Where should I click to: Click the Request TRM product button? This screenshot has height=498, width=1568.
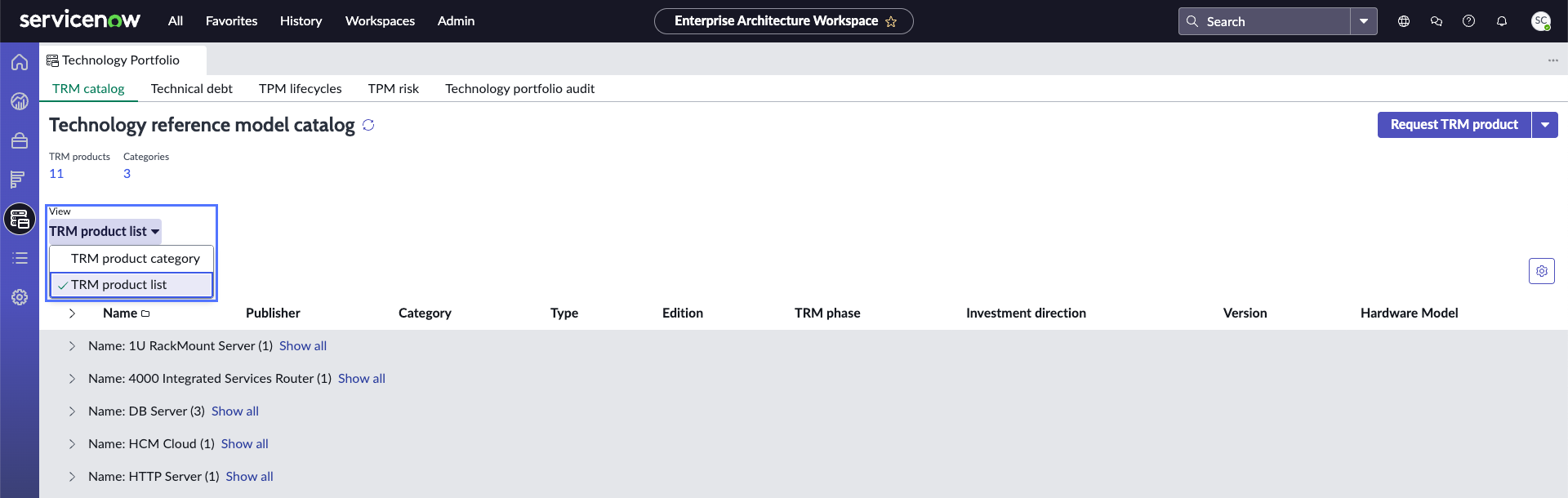(x=1454, y=125)
